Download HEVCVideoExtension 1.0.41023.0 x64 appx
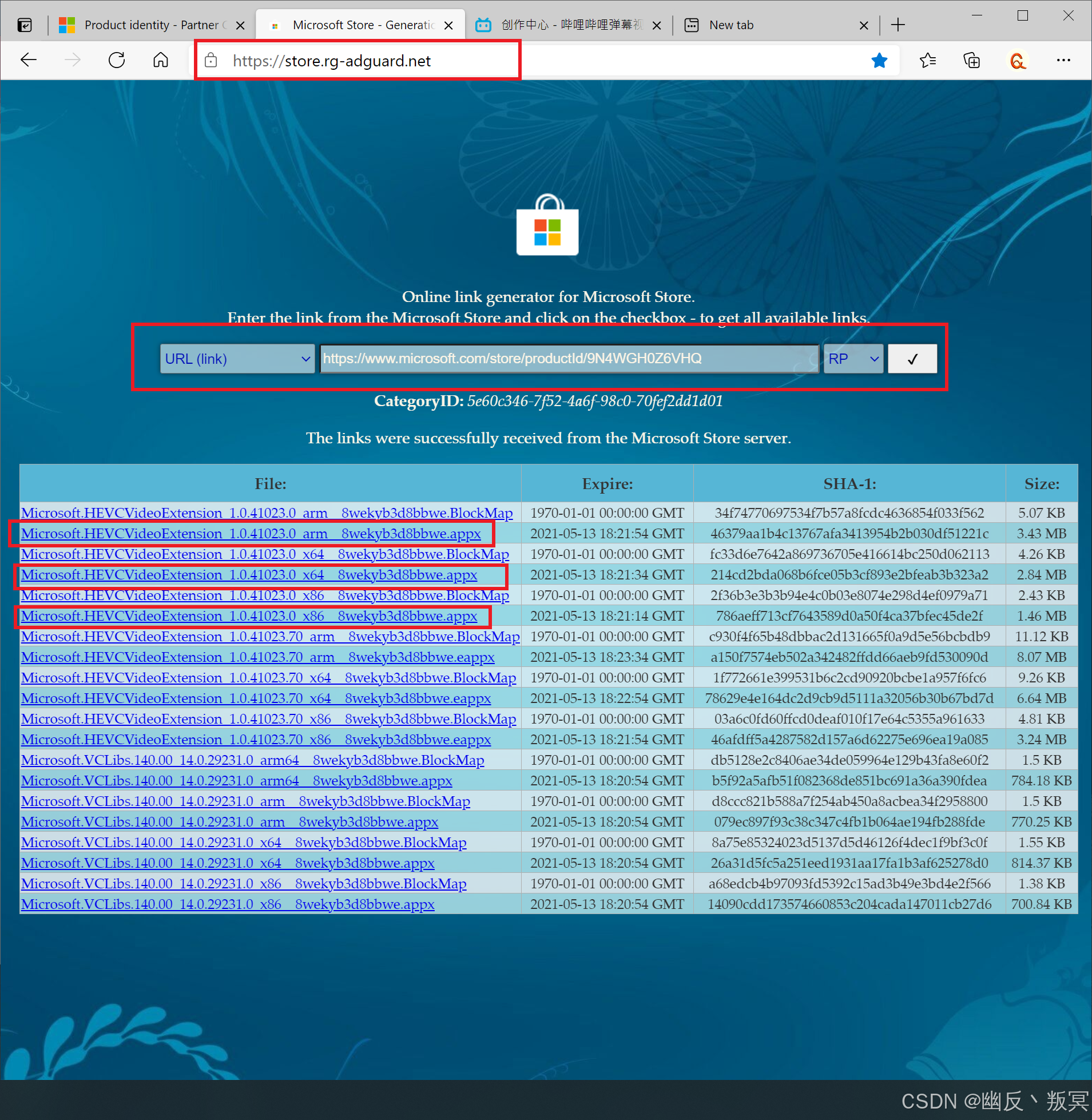 [249, 575]
